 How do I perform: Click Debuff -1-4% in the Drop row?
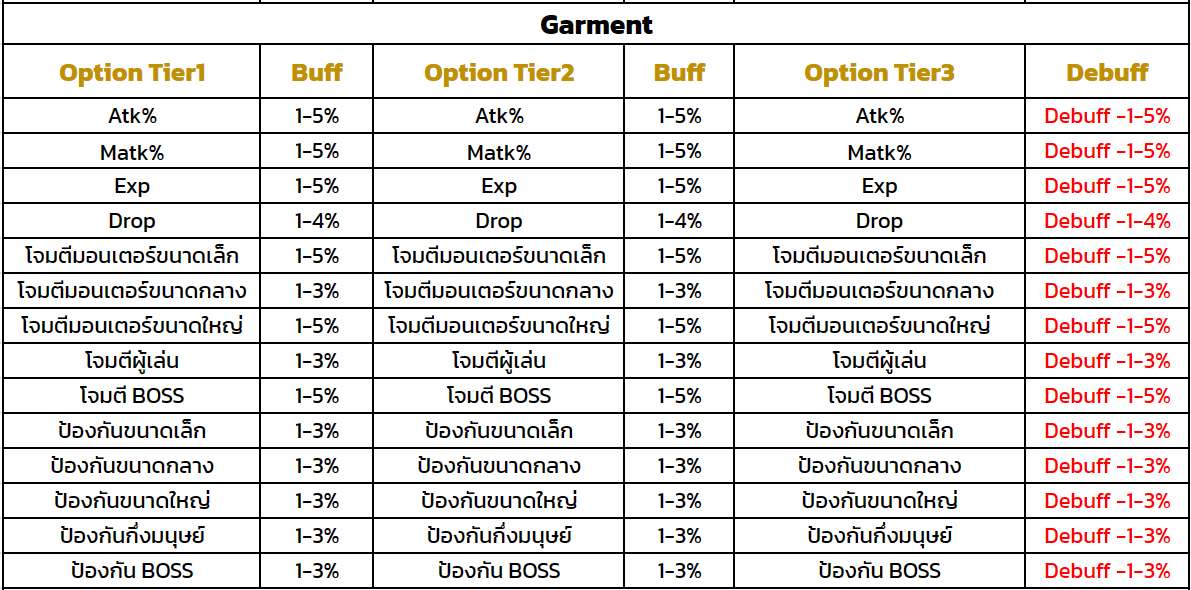(x=1107, y=222)
